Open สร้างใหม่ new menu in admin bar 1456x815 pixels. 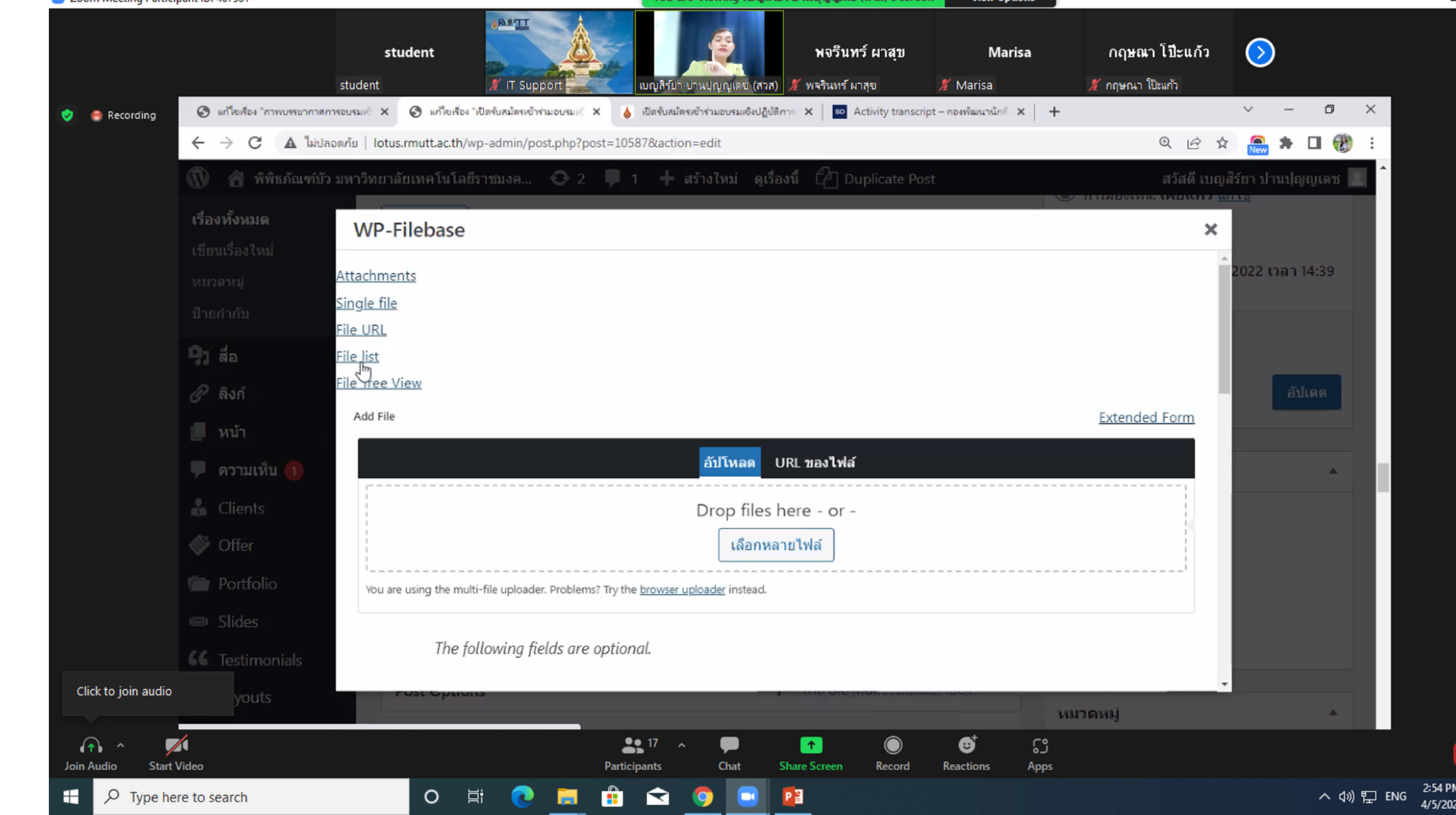(698, 179)
